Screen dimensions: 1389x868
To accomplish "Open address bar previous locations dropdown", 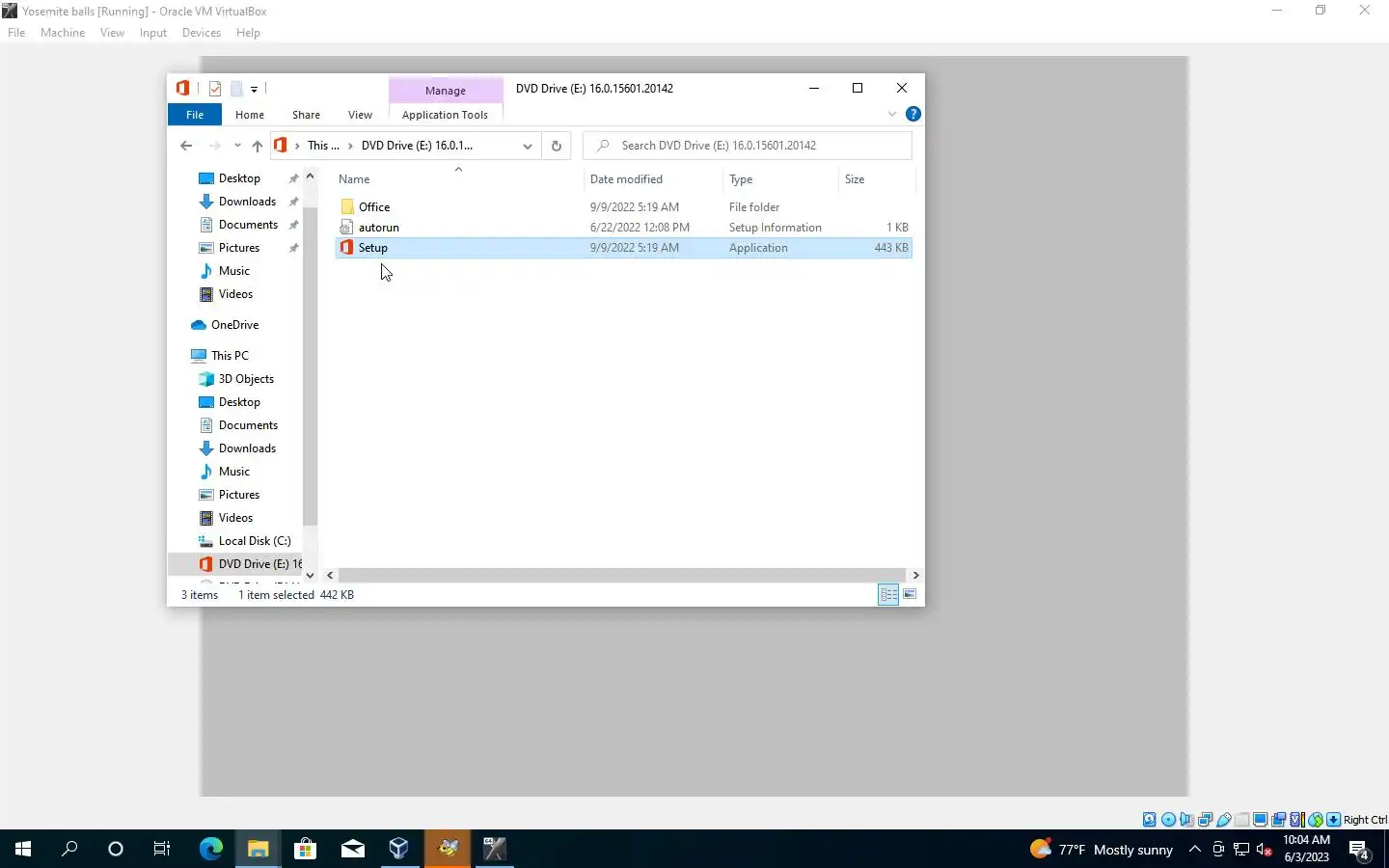I will click(527, 146).
